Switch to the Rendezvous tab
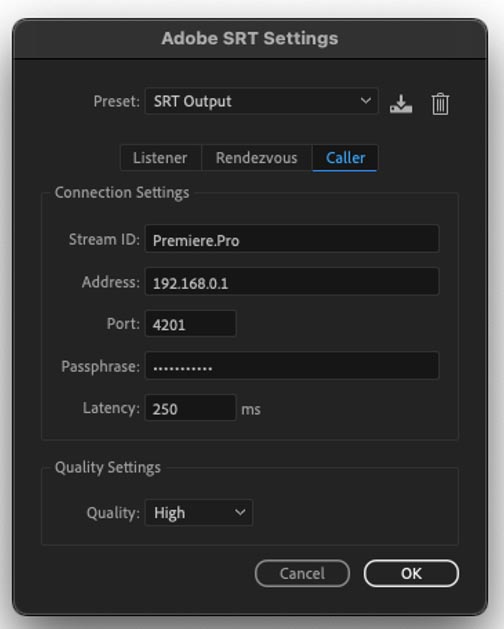 click(x=256, y=158)
